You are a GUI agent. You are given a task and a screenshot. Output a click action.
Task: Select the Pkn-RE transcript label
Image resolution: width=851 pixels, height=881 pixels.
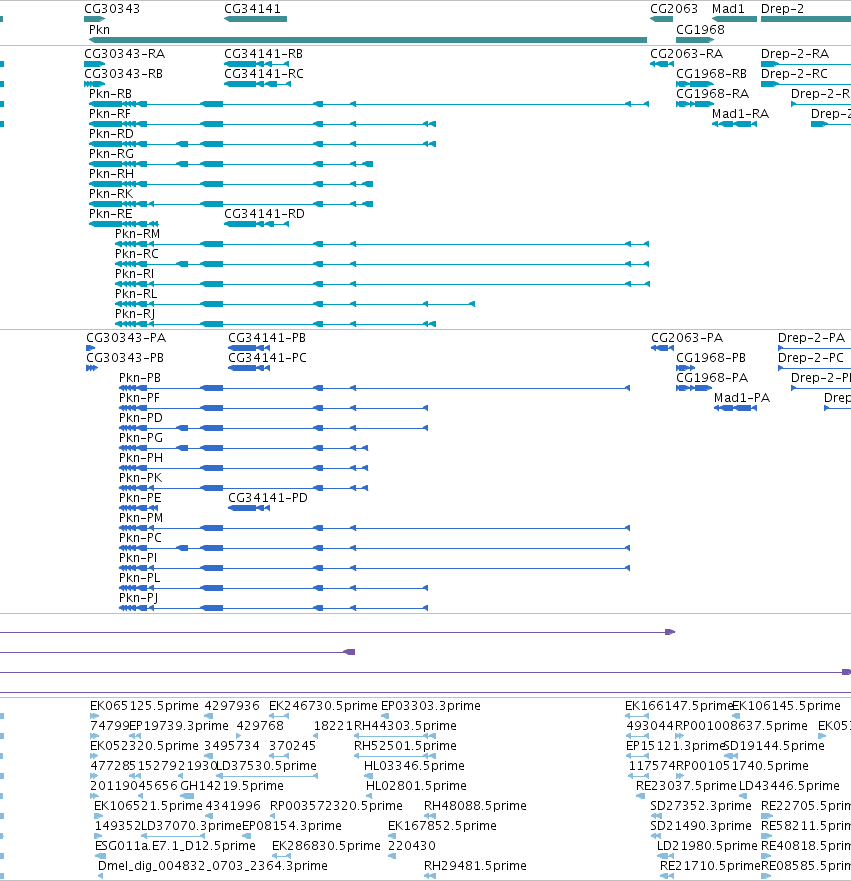point(111,214)
